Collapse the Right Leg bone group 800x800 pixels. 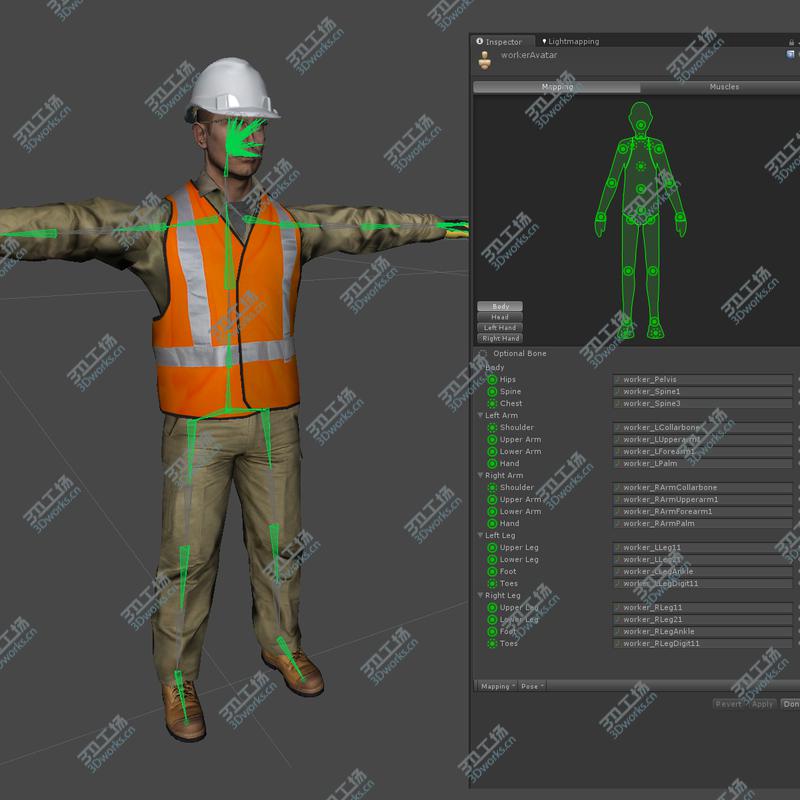(481, 595)
